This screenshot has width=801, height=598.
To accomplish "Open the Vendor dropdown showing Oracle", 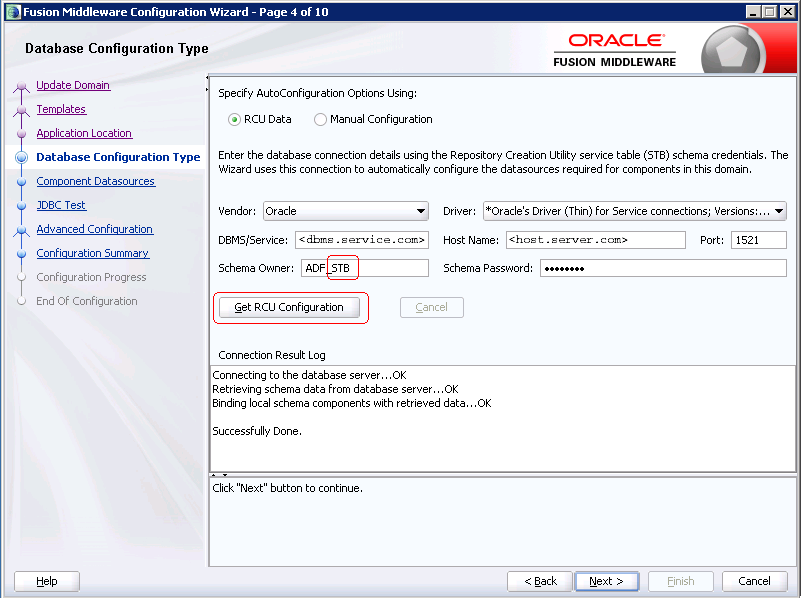I will tap(346, 211).
